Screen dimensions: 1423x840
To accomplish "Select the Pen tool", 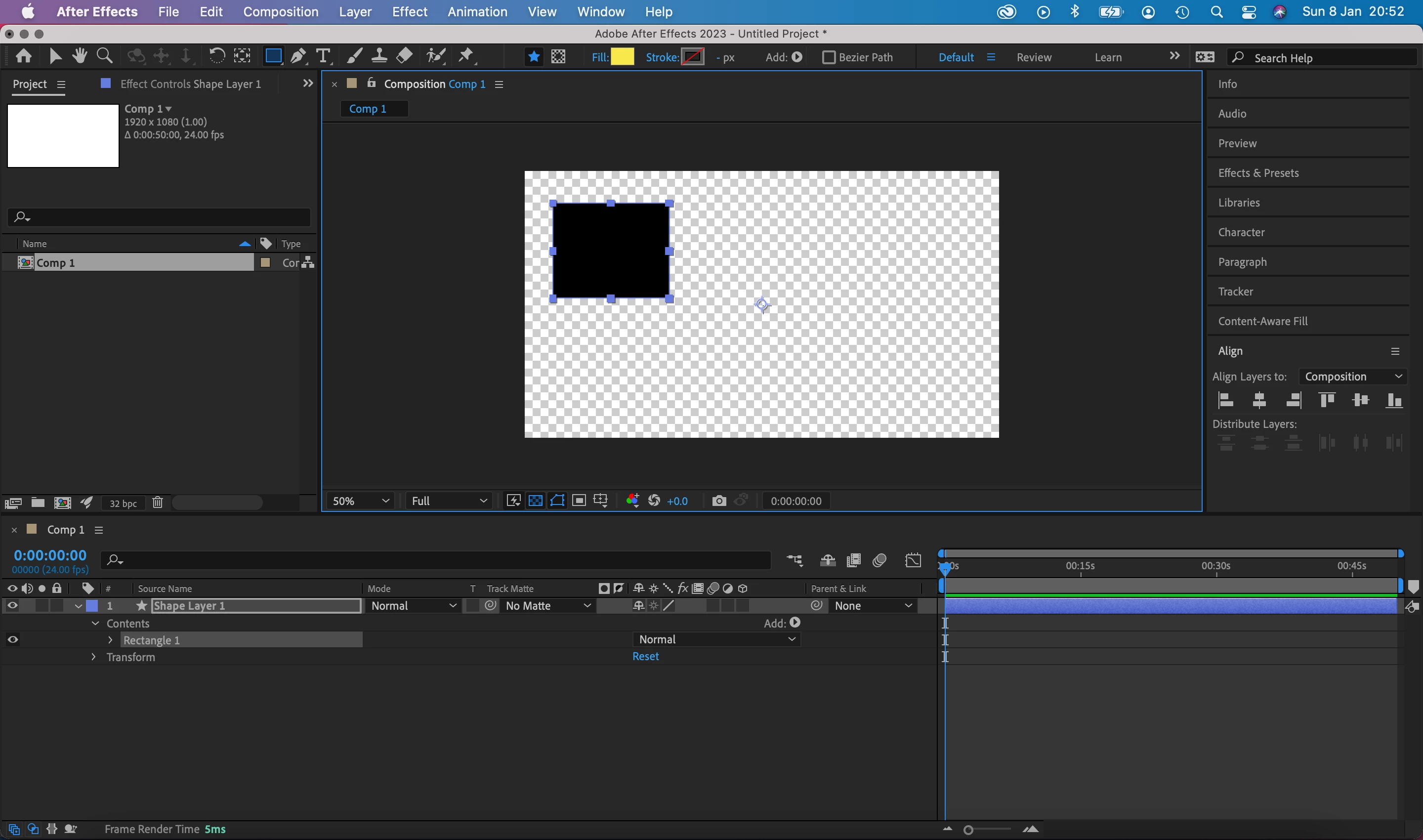I will (x=298, y=56).
